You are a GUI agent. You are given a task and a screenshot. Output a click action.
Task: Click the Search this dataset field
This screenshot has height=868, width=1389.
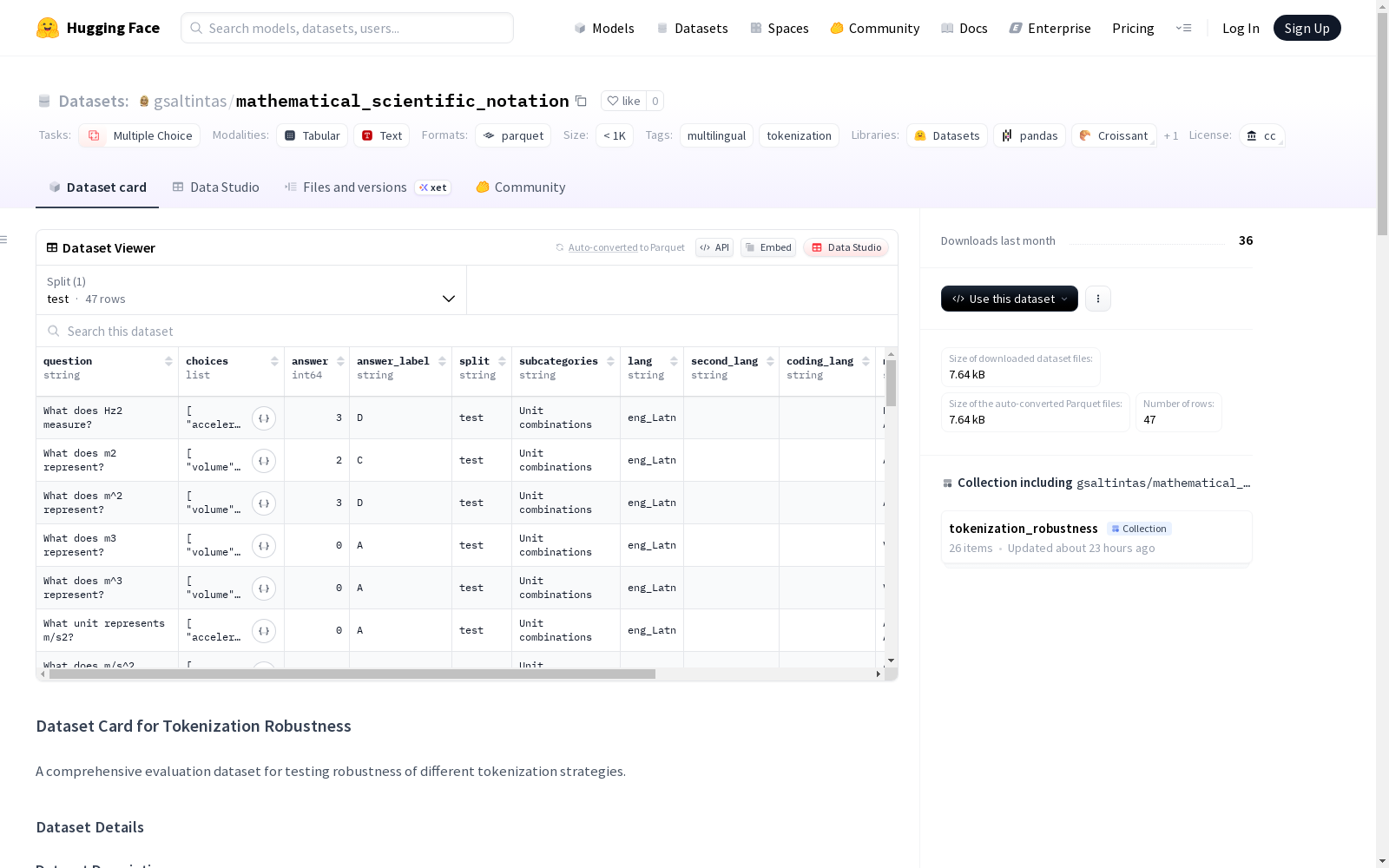(467, 331)
